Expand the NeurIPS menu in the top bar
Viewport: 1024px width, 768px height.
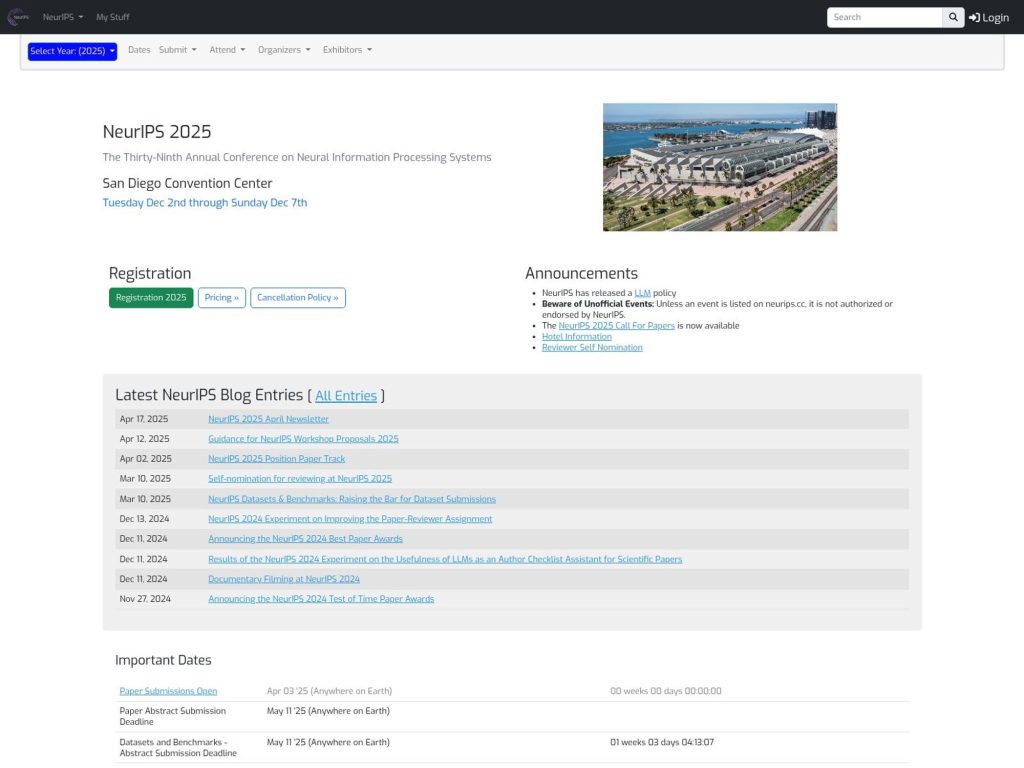pos(60,16)
